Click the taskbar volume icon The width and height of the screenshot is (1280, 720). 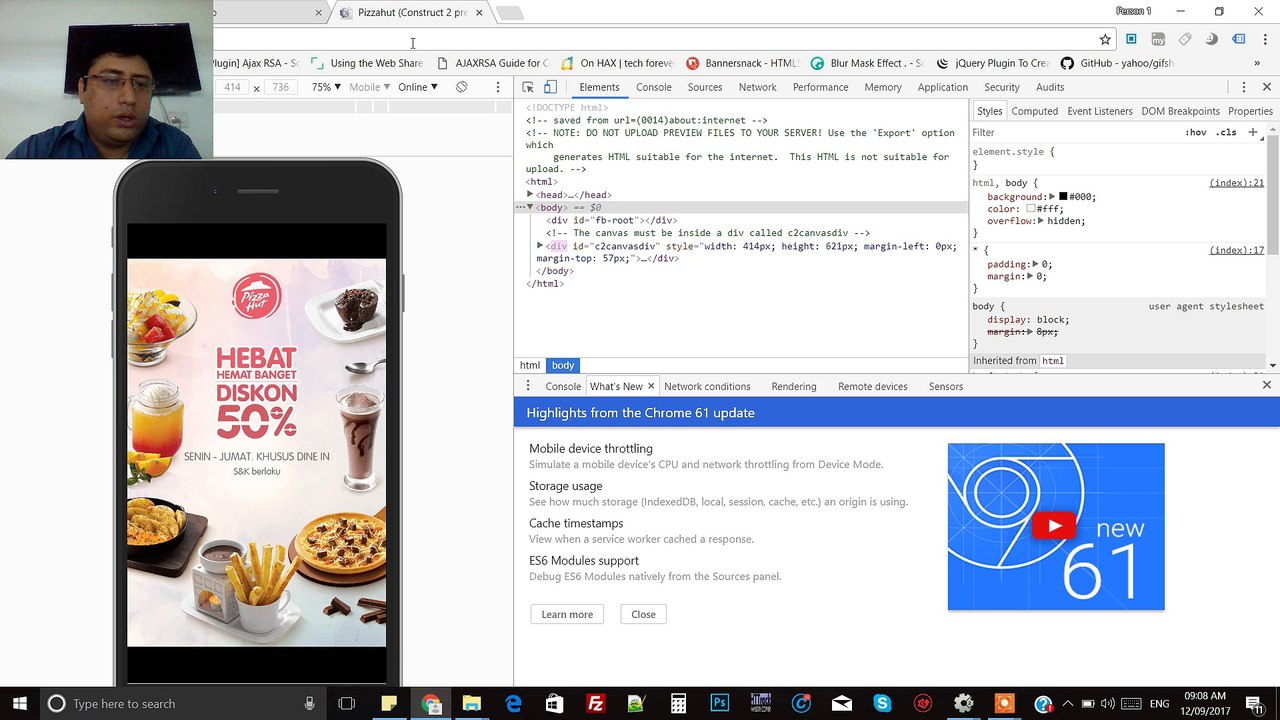[x=1108, y=704]
